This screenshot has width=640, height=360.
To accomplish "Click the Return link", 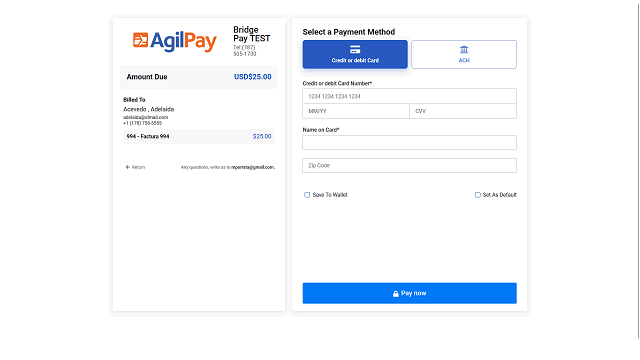I will (x=136, y=167).
